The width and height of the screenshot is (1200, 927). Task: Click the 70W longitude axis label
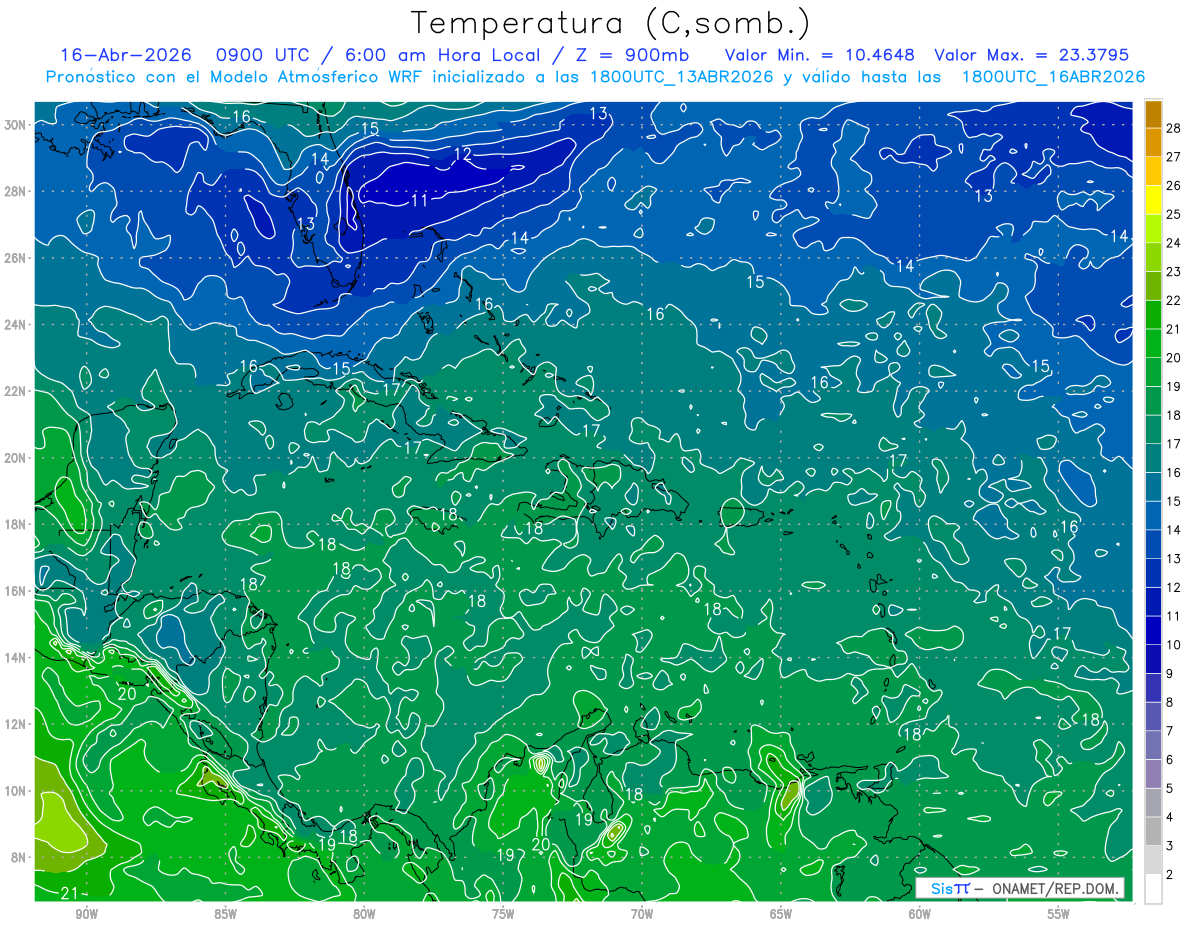click(641, 913)
